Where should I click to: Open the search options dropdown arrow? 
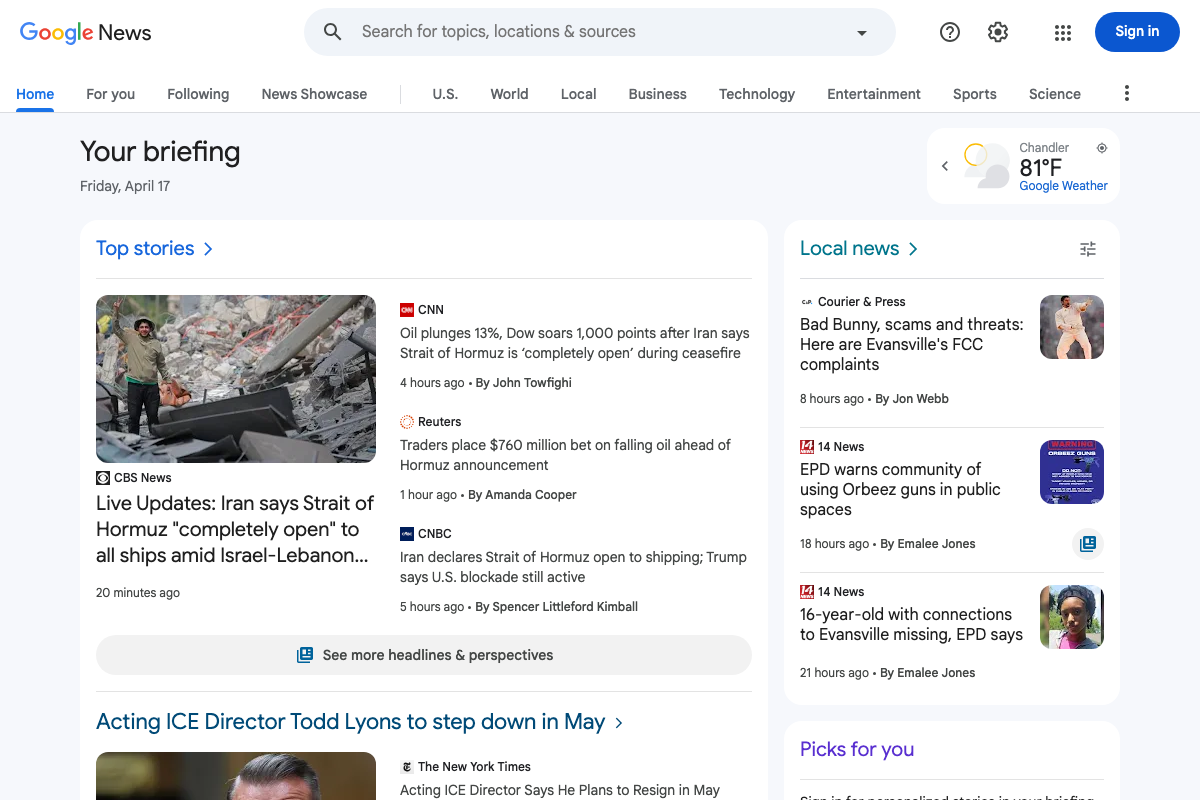tap(862, 33)
